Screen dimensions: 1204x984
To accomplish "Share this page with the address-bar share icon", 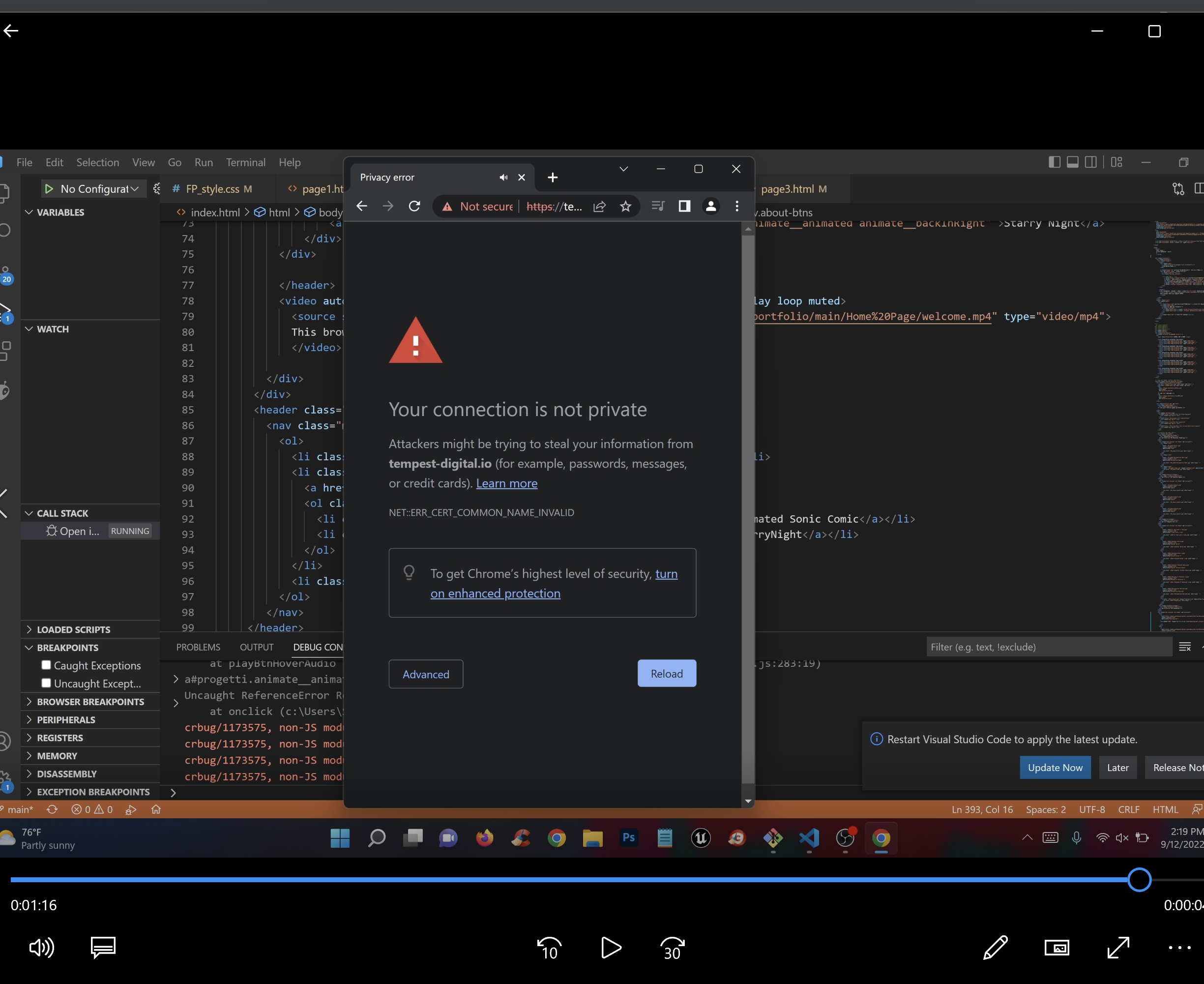I will [599, 207].
